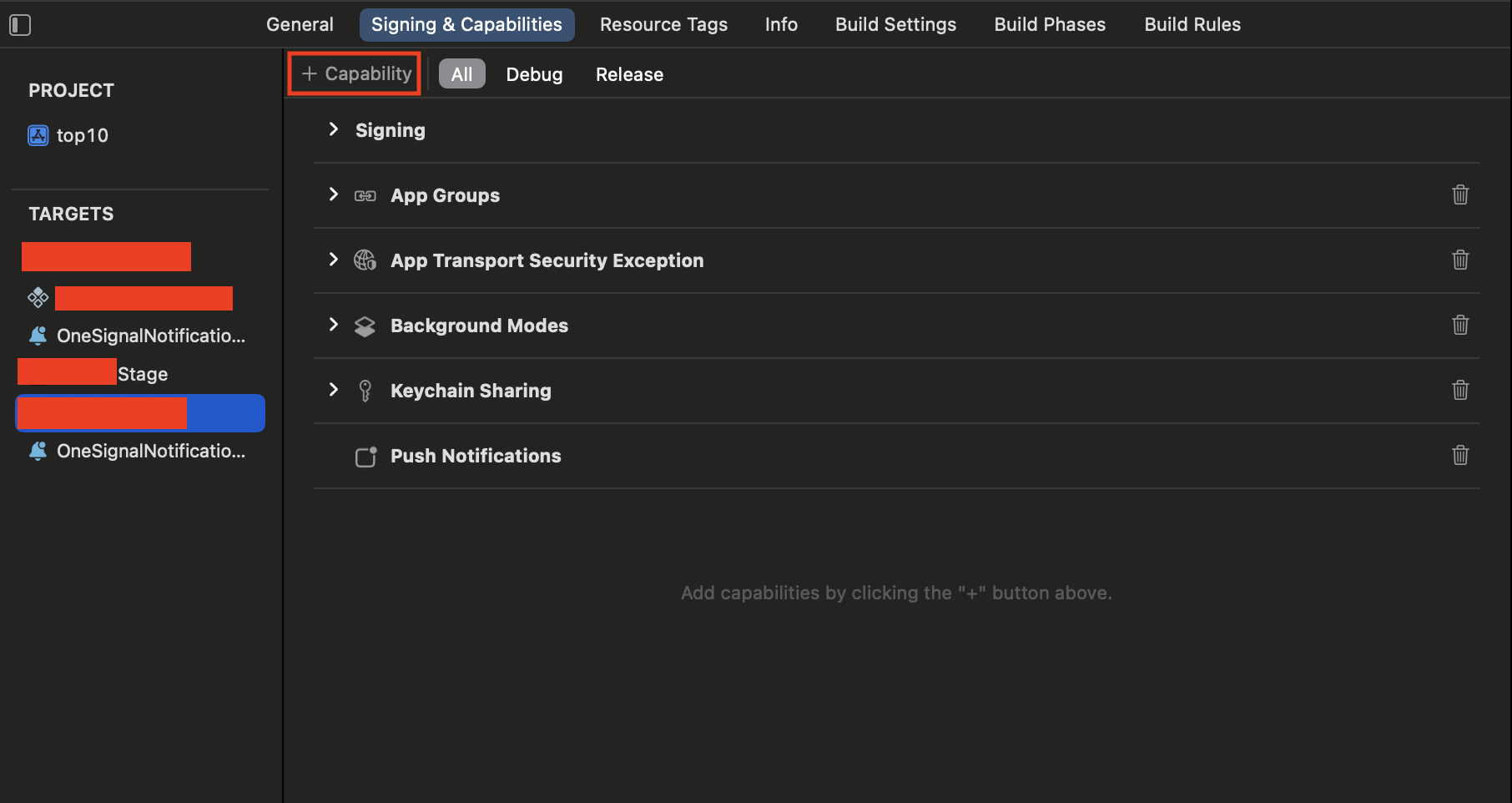
Task: Remove Push Notifications via trash icon
Action: click(x=1460, y=455)
